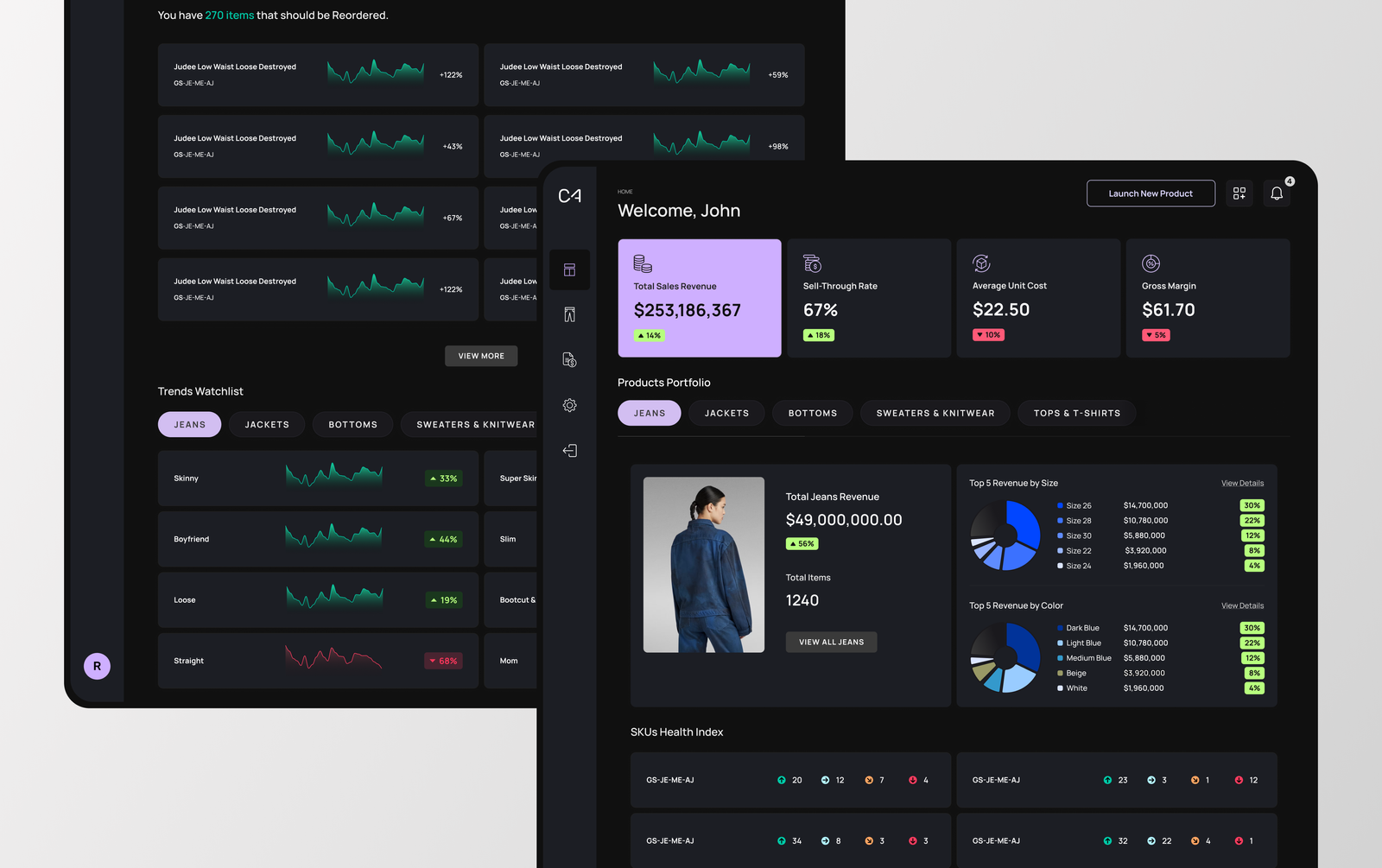
Task: Select Jackets tab in Products Portfolio
Action: tap(726, 414)
